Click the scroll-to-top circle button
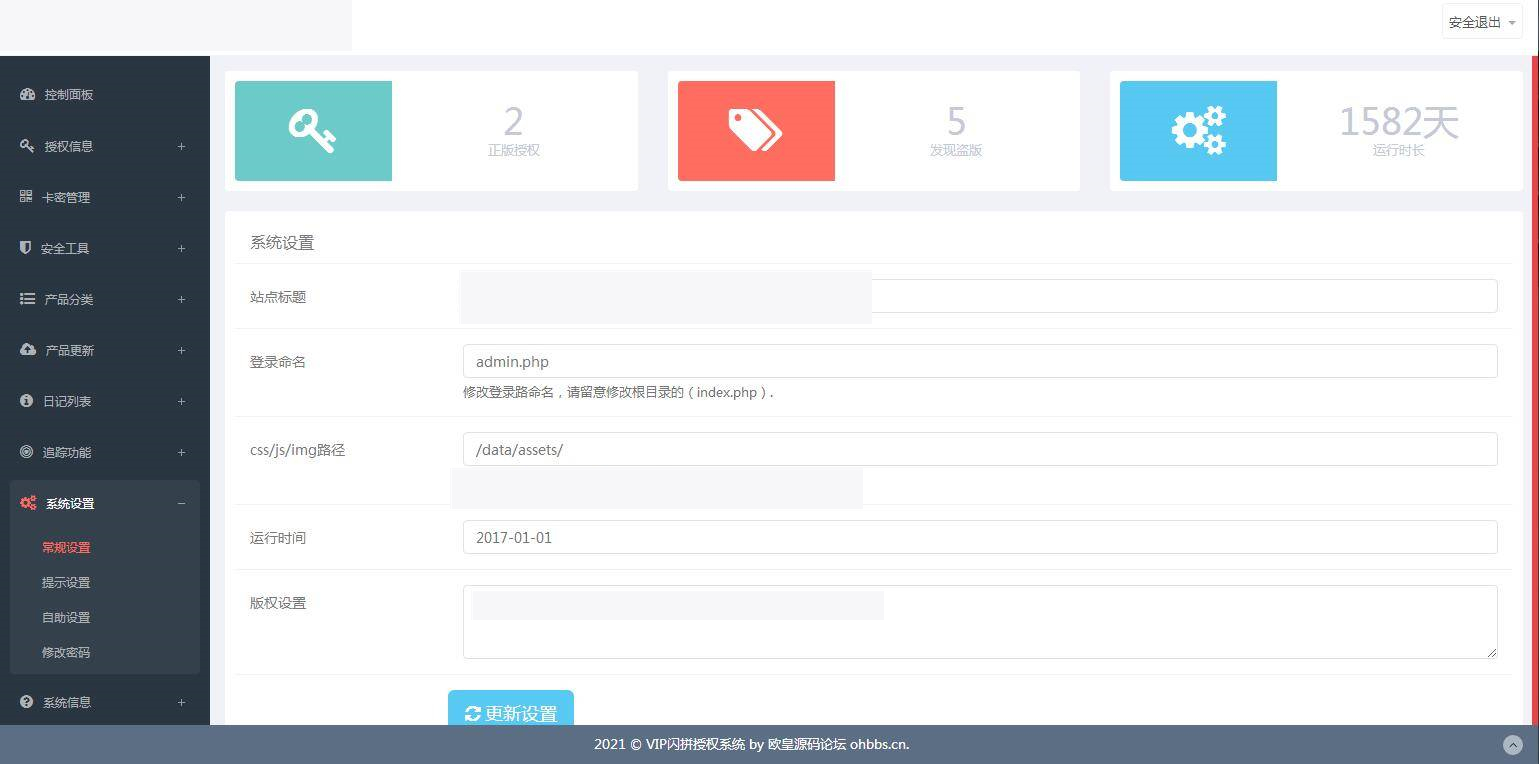 click(x=1512, y=744)
